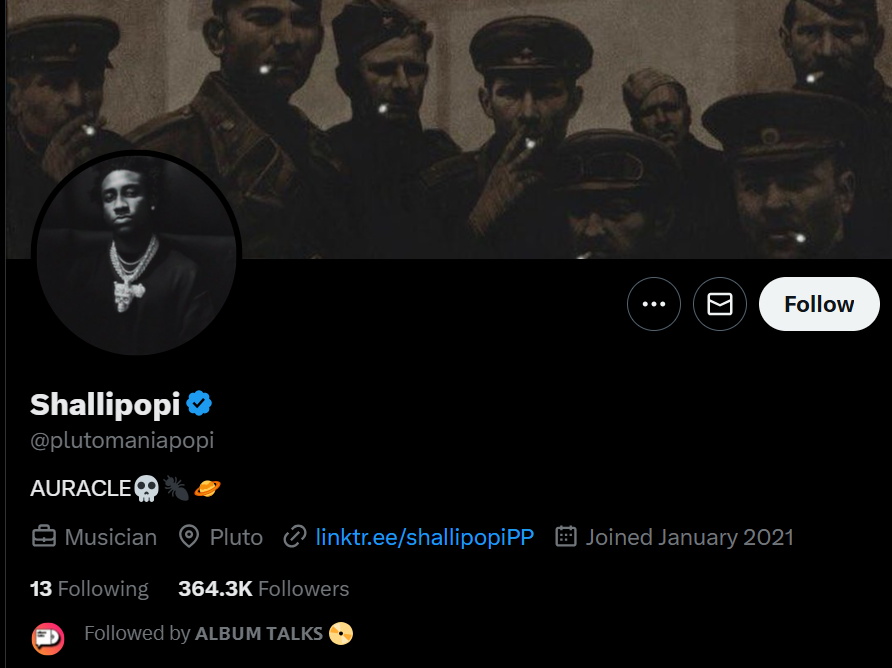The height and width of the screenshot is (668, 892).
Task: Follow the Shallipopi account
Action: pyautogui.click(x=819, y=304)
